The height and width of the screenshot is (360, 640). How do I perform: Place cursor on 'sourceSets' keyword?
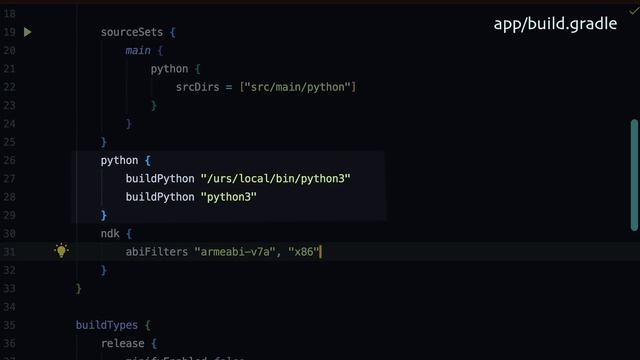[131, 32]
